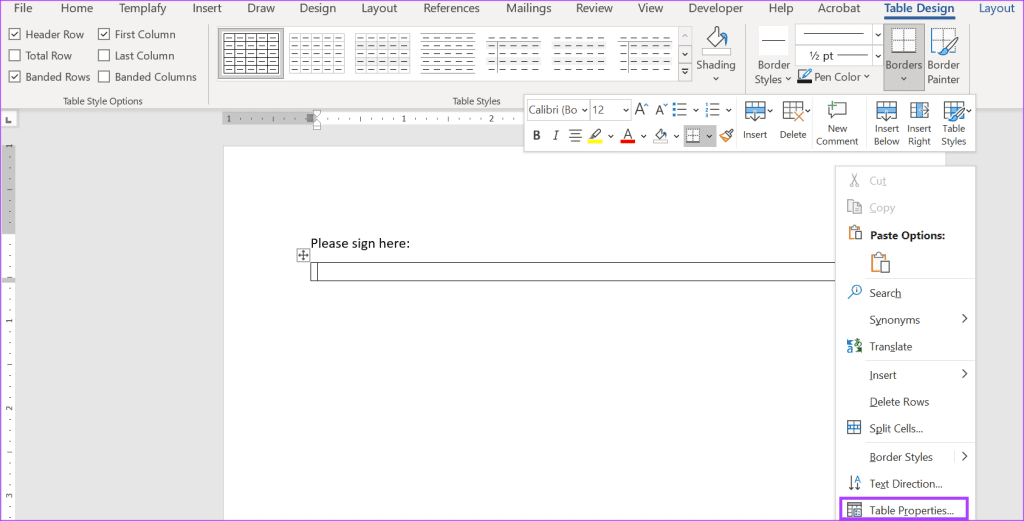
Task: Choose Text Direction from context menu
Action: tap(905, 484)
